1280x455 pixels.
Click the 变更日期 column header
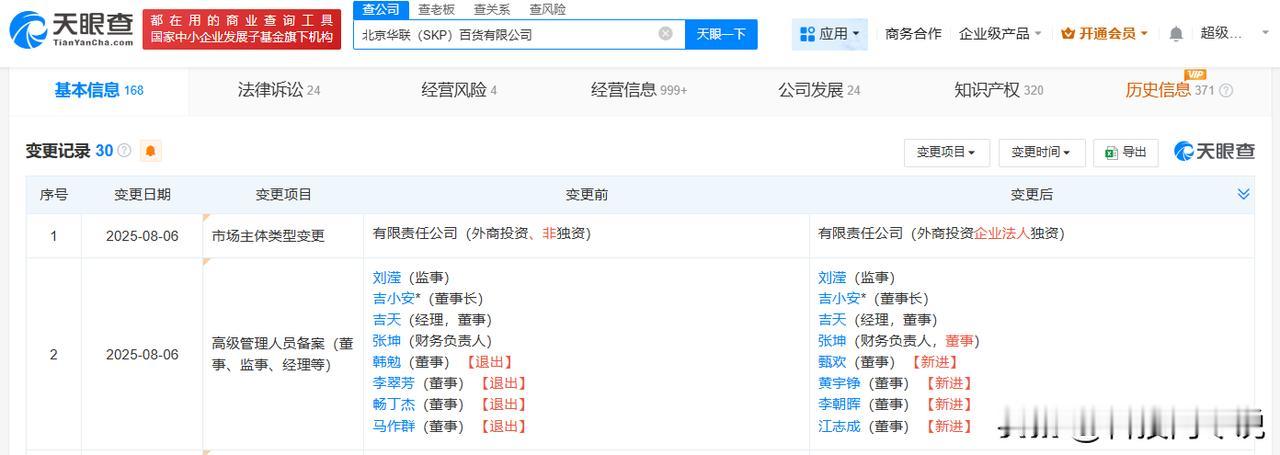[142, 195]
